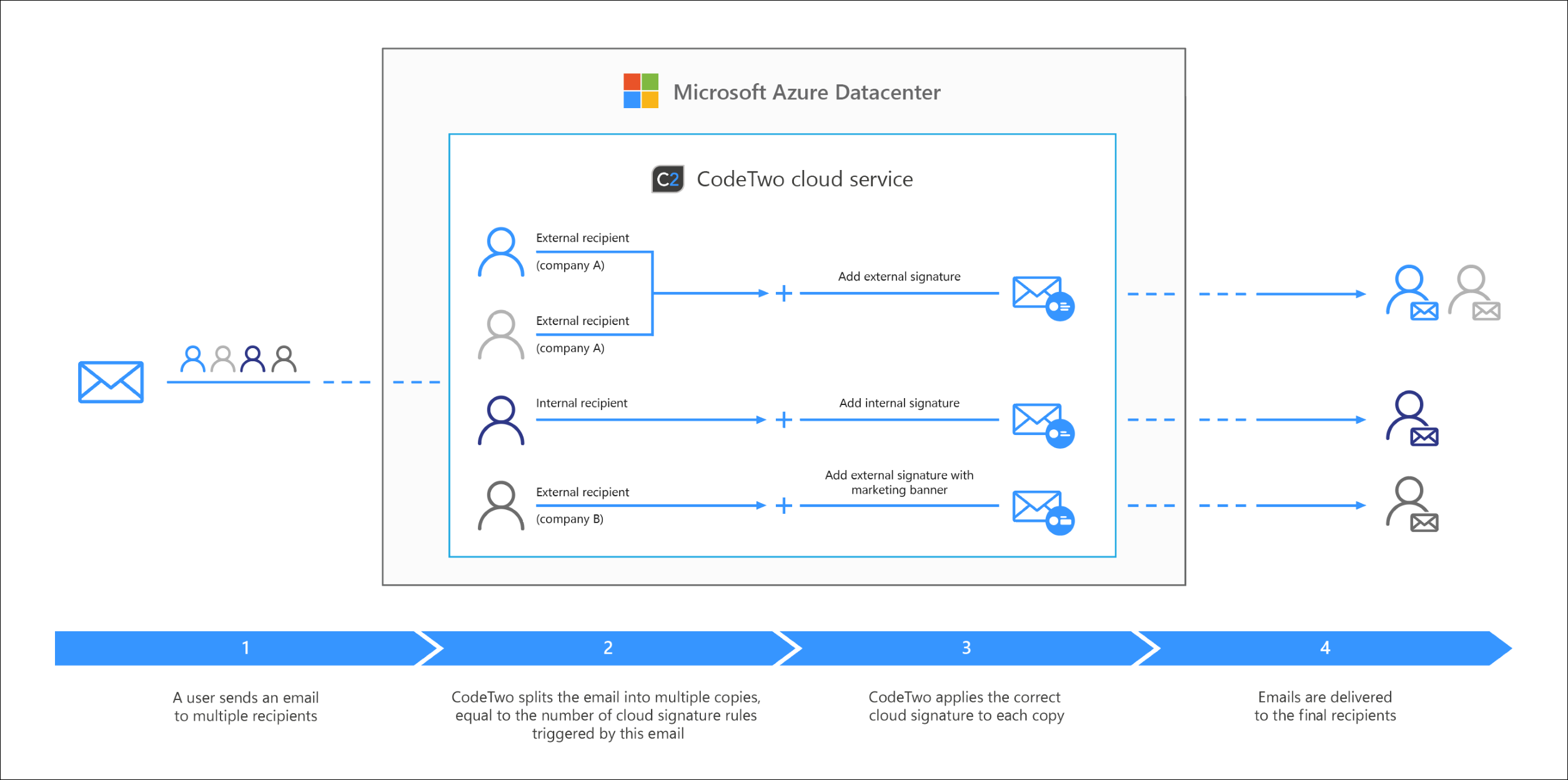The width and height of the screenshot is (1568, 780).
Task: Click the blue External recipient company A avatar
Action: [501, 252]
